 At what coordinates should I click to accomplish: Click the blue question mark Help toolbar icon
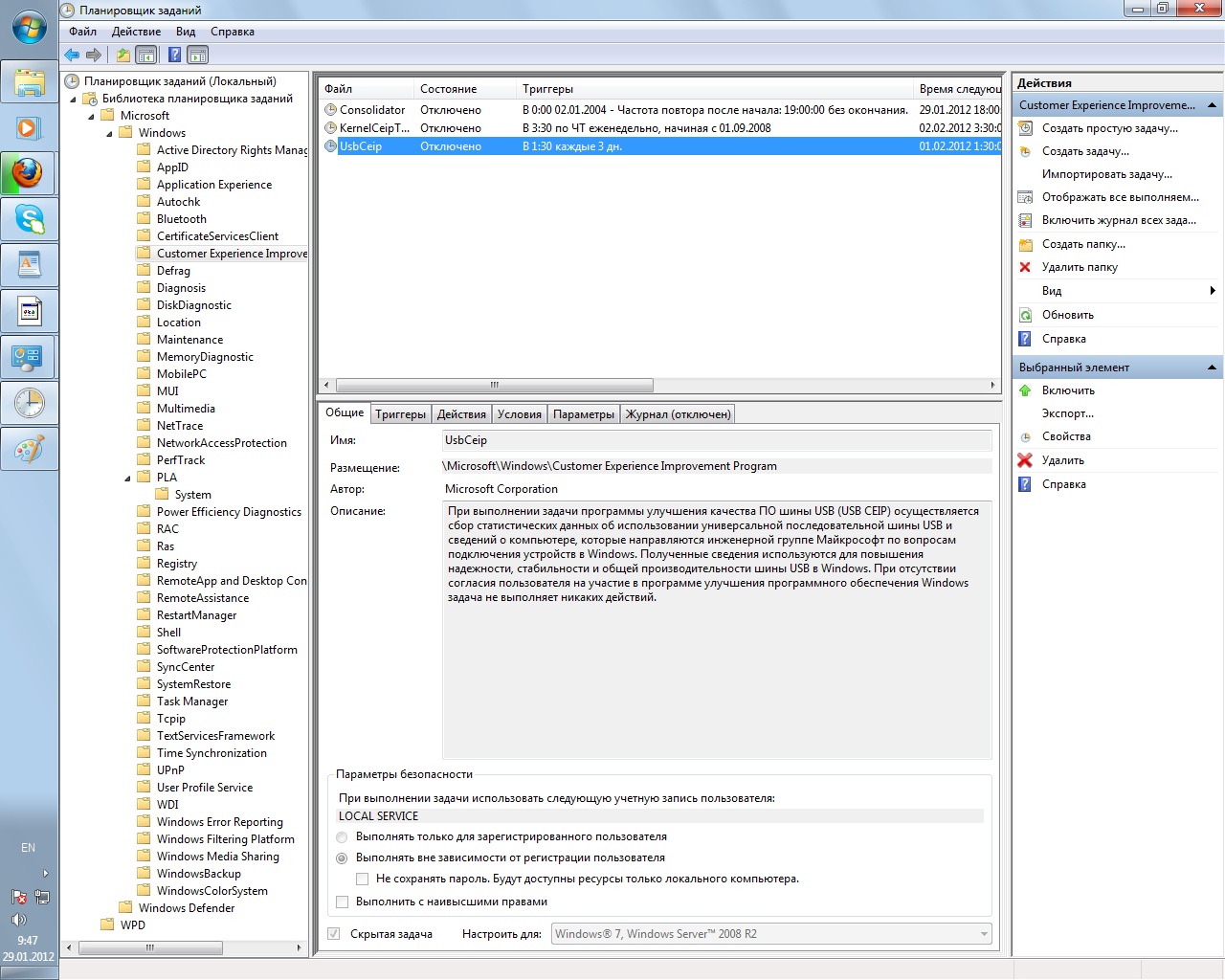(175, 55)
